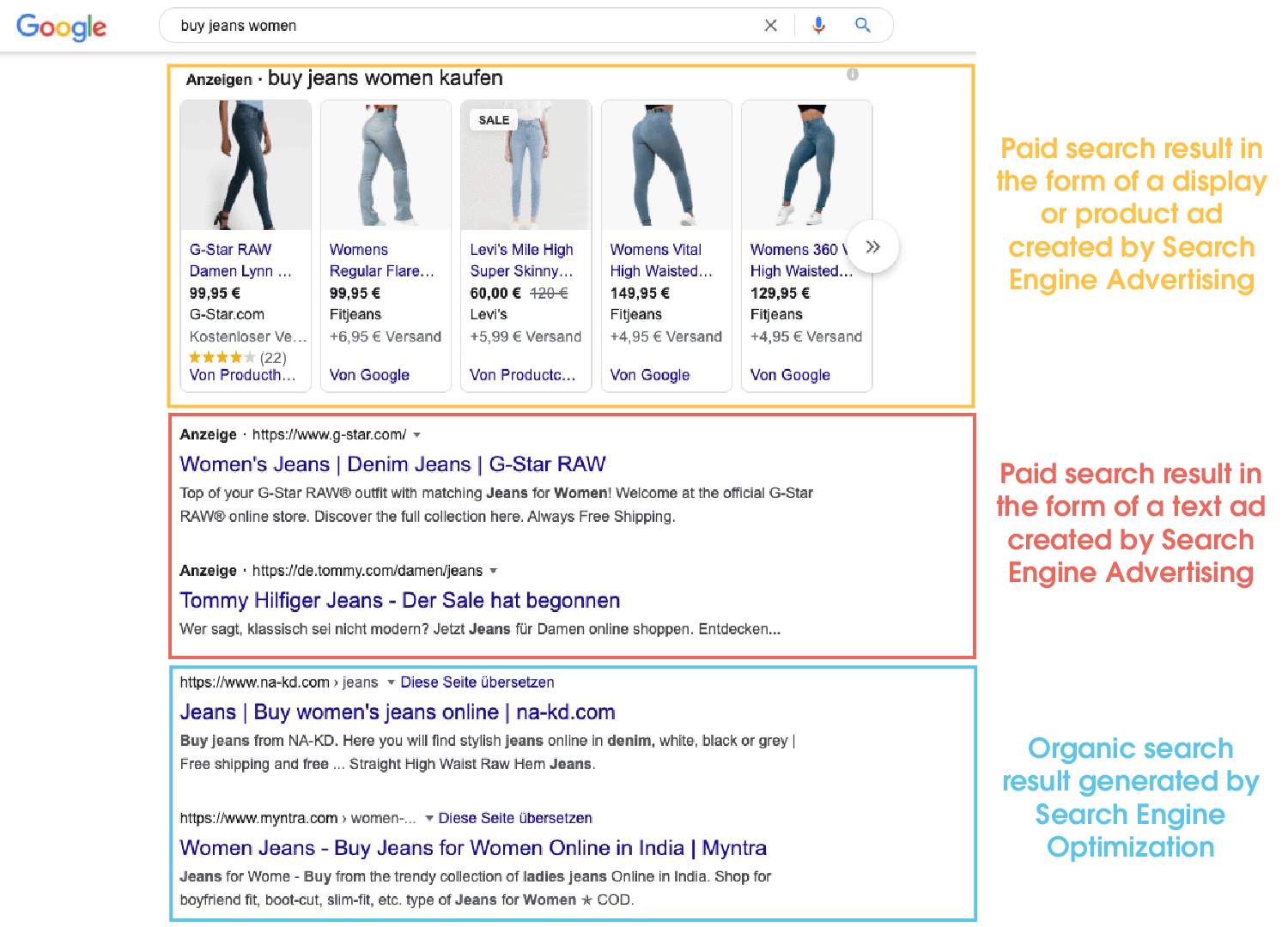
Task: Click price '60,00 €' of Levi's product
Action: click(495, 294)
